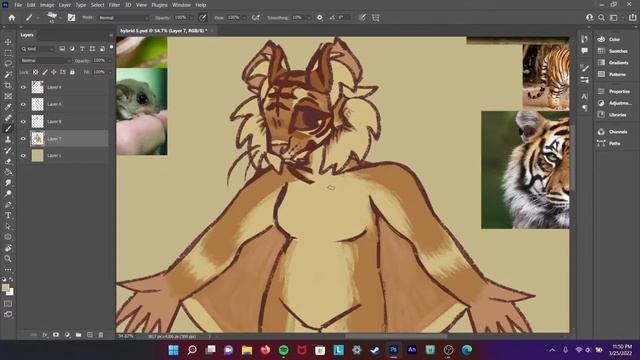Toggle Quick Mask mode
The width and height of the screenshot is (640, 360).
pos(8,303)
